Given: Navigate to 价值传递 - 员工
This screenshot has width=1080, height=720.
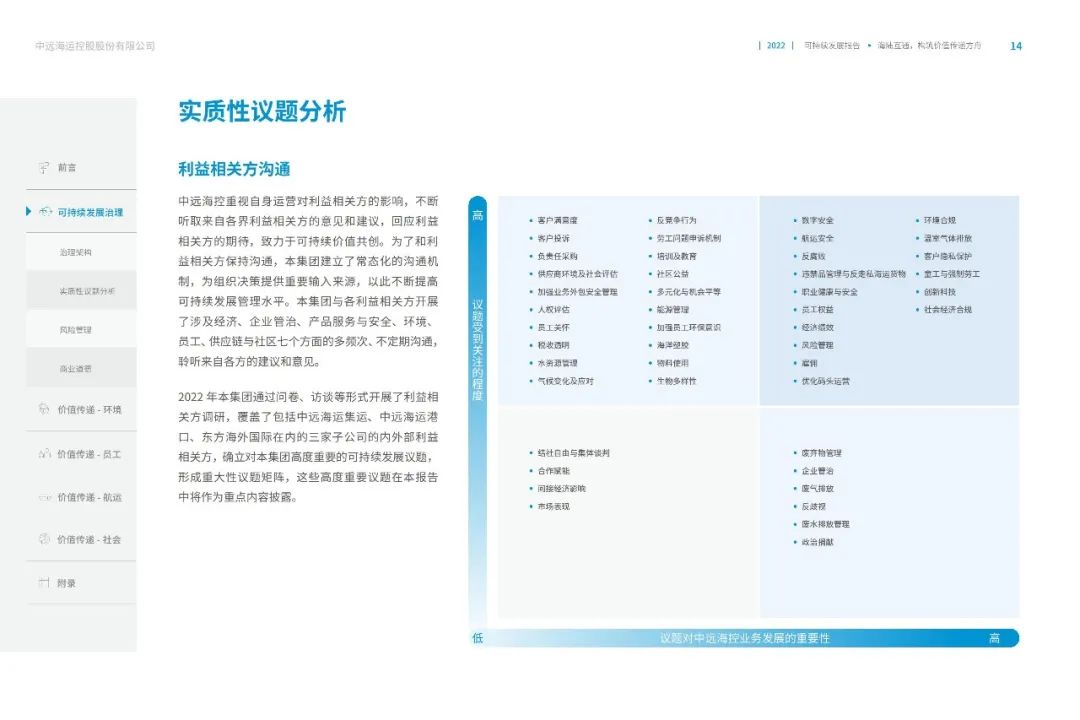Looking at the screenshot, I should coord(90,455).
